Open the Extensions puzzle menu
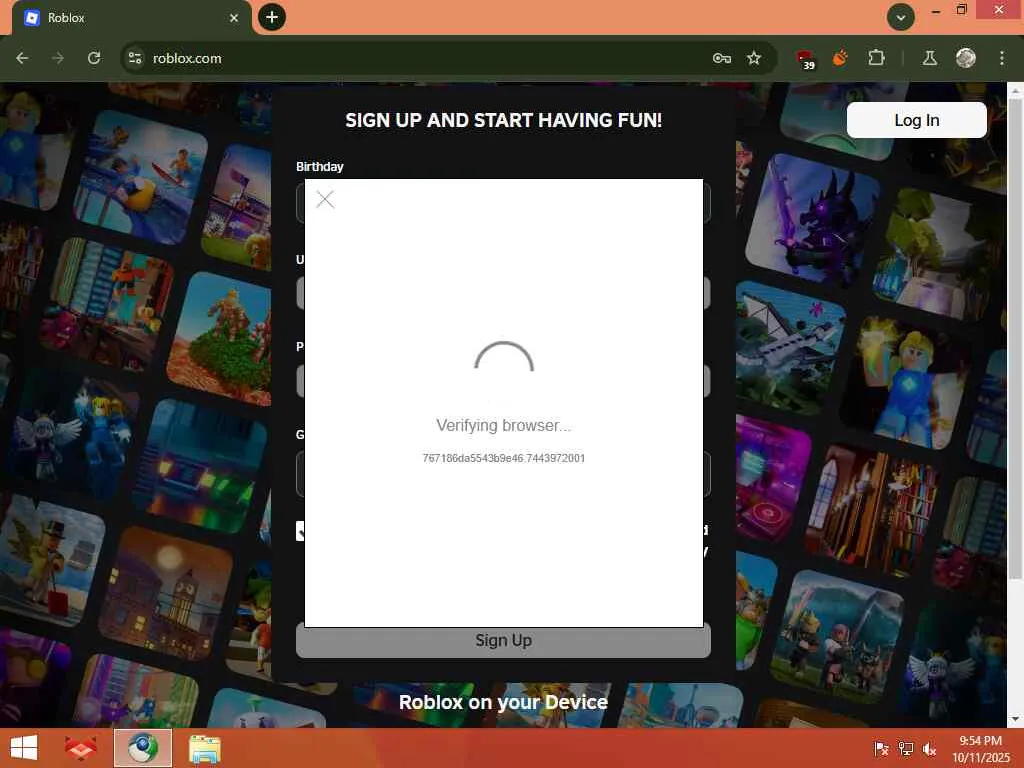 pyautogui.click(x=876, y=58)
